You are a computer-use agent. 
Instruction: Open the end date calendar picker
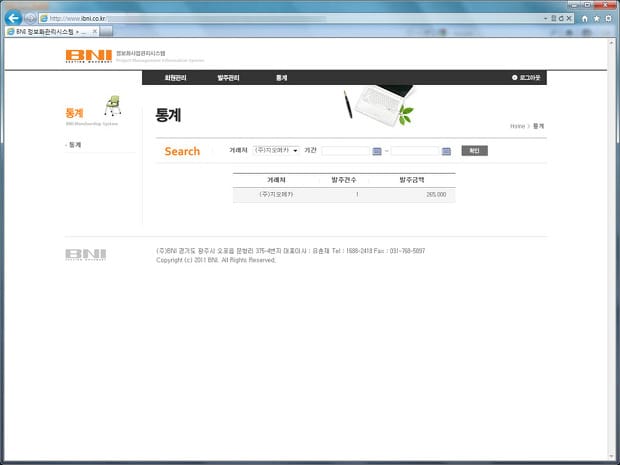point(446,151)
